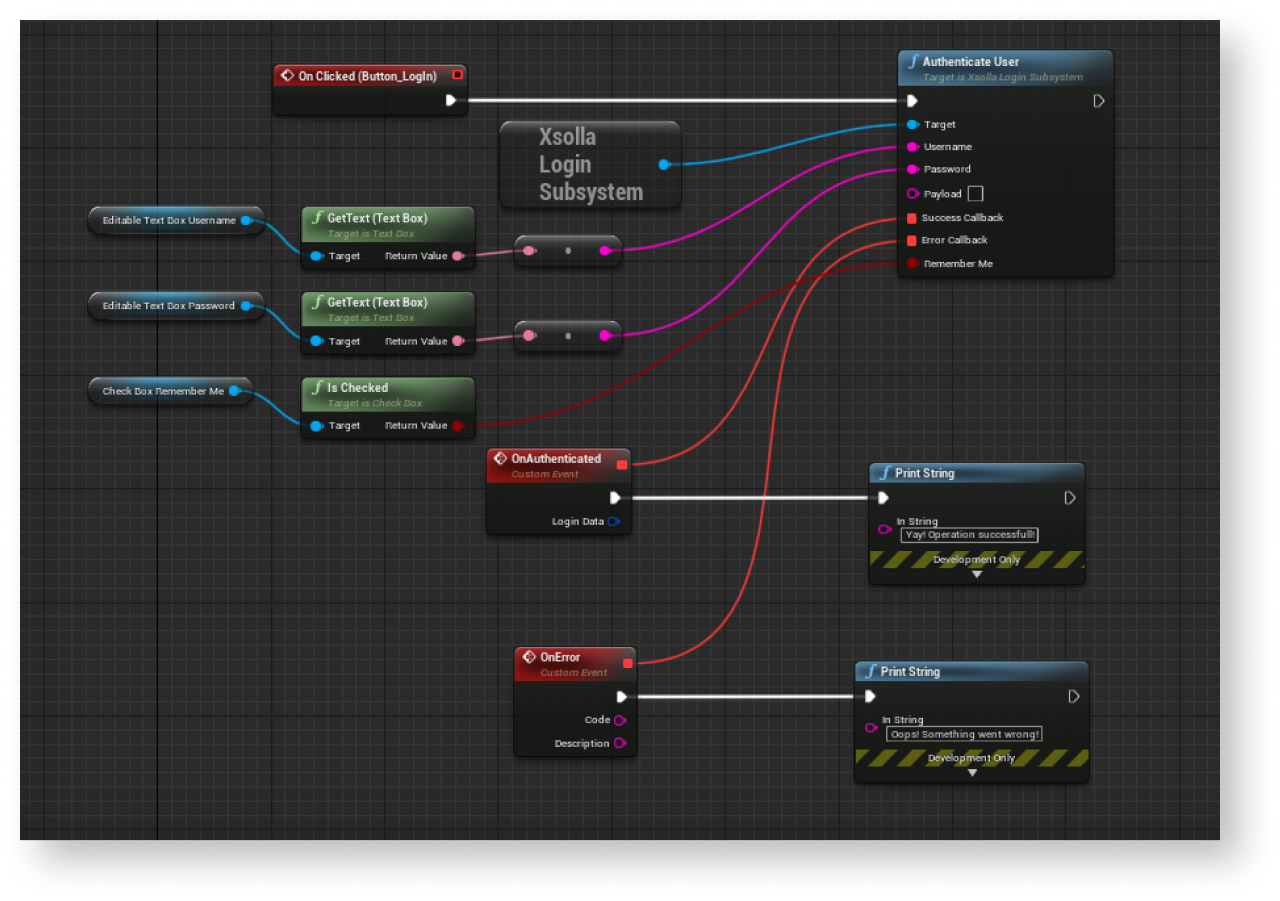The height and width of the screenshot is (901, 1280).
Task: Click On Clicked (Button_LogIn) execution output pin
Action: click(451, 100)
